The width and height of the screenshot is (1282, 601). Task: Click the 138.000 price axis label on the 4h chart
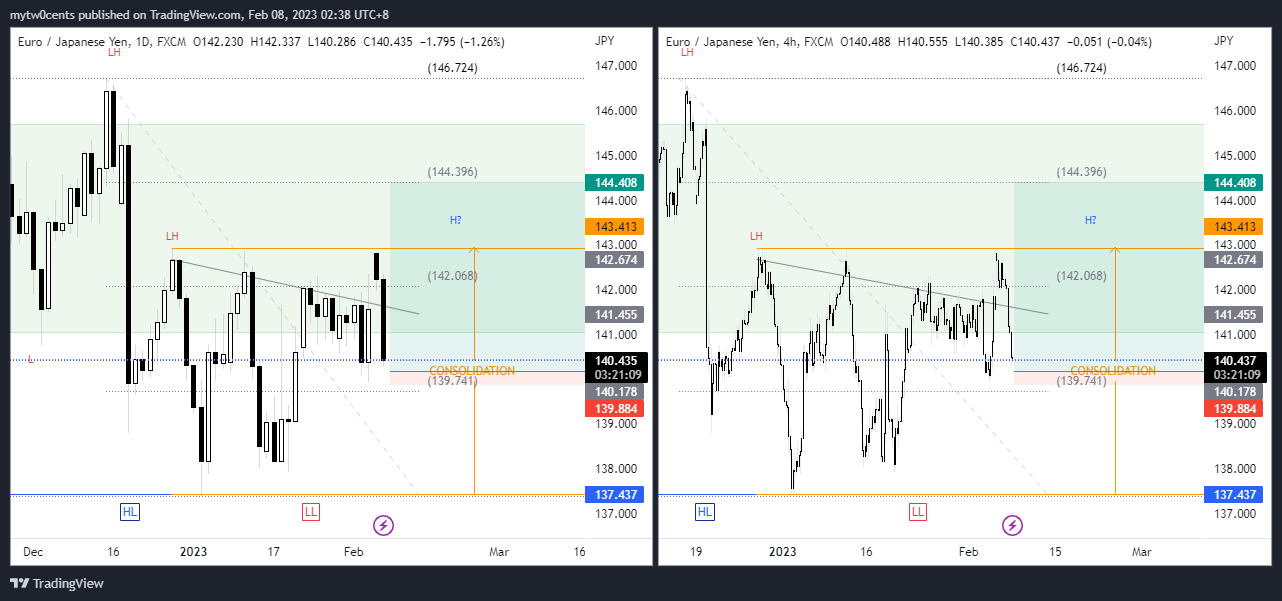click(x=1236, y=469)
